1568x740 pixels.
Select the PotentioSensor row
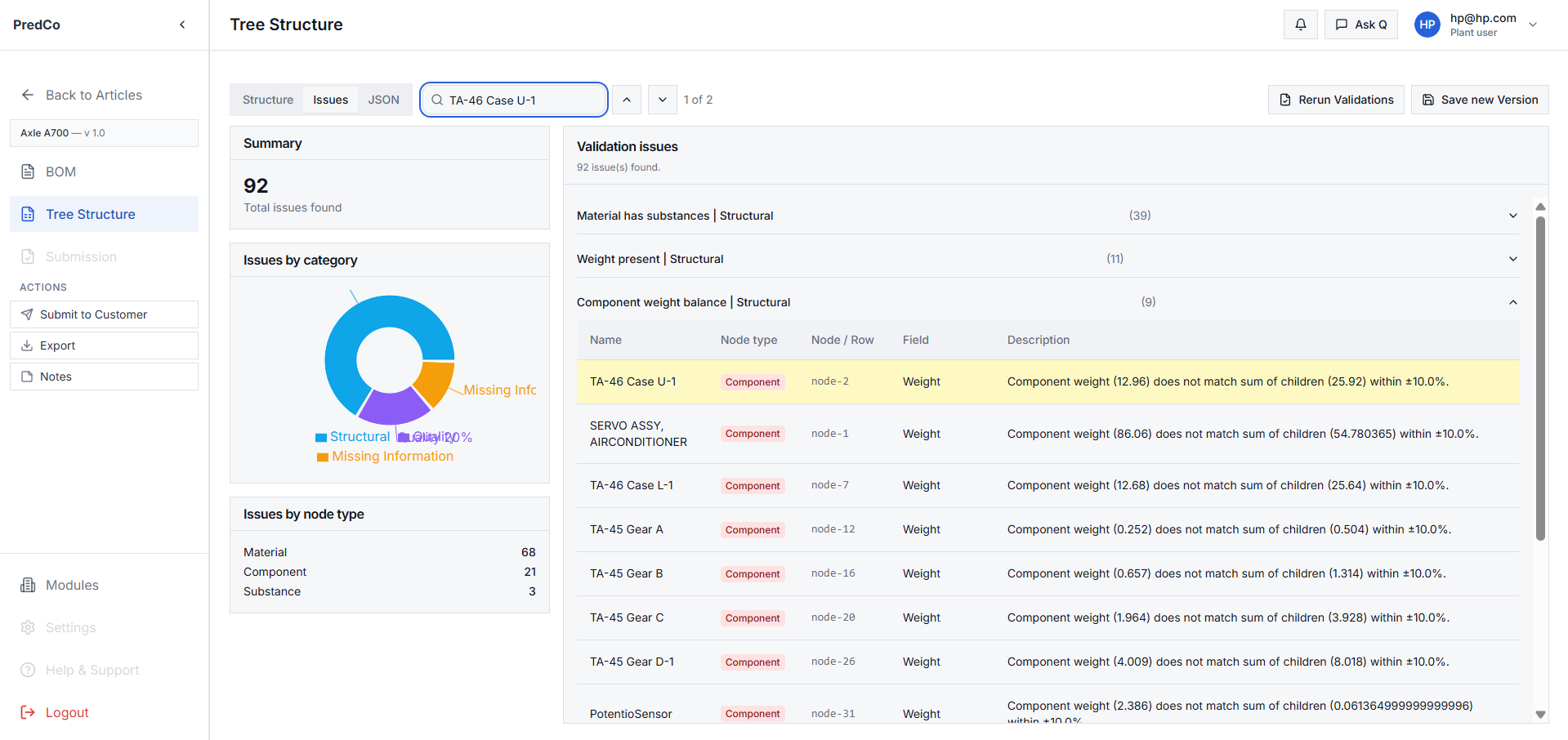coord(1048,704)
